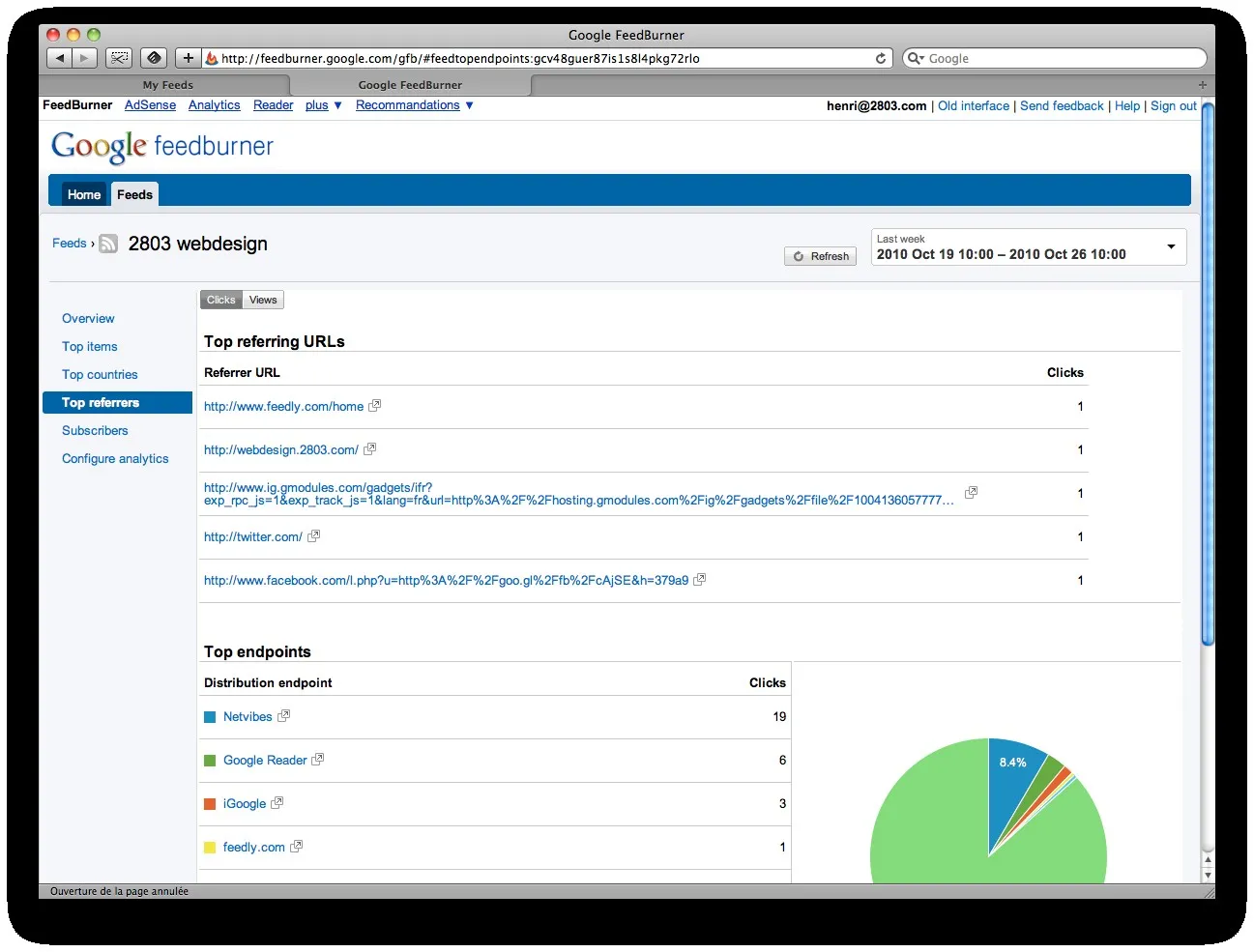This screenshot has height=952, width=1254.
Task: Open external link icon for feedly.com/home referrer
Action: pyautogui.click(x=375, y=406)
